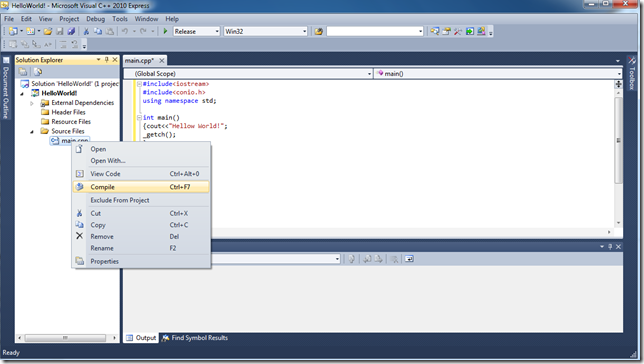Choose Rename in the context menu
This screenshot has height=364, width=644.
(x=141, y=248)
